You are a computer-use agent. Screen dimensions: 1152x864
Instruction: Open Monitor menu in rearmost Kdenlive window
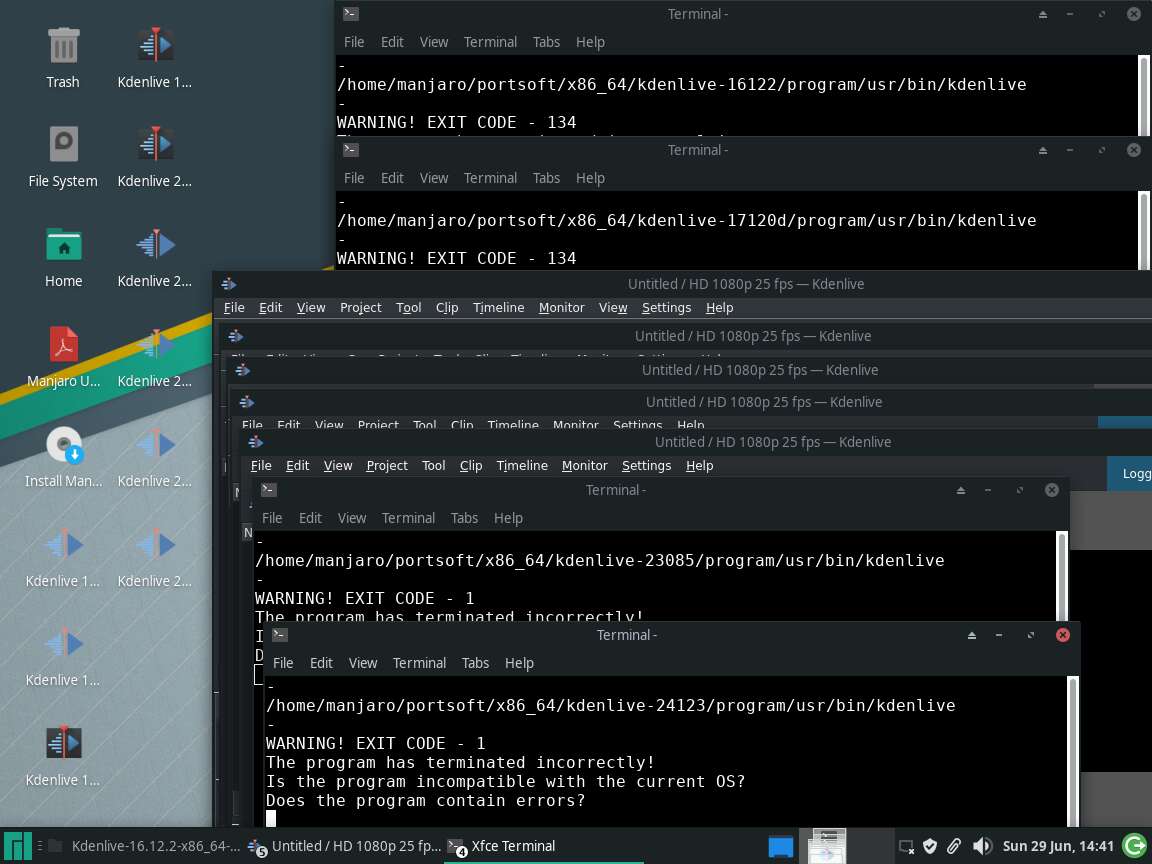point(561,307)
